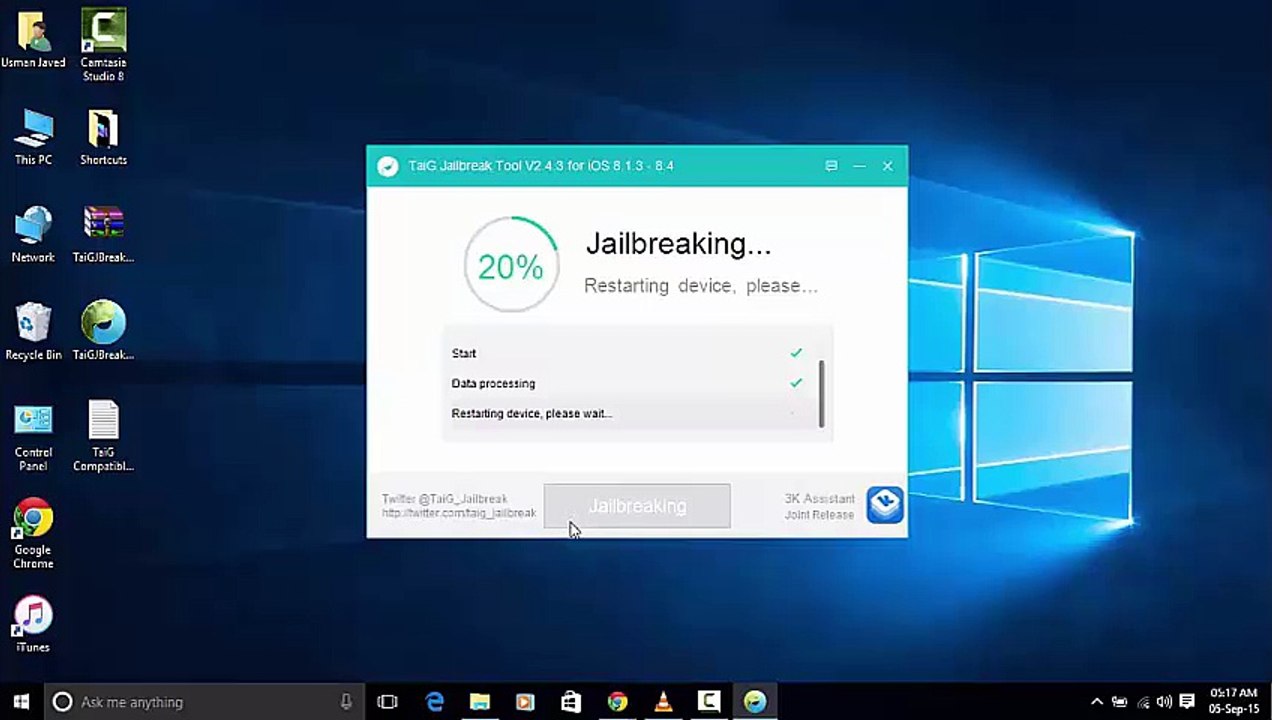Open Camtasia from the taskbar

[x=709, y=702]
